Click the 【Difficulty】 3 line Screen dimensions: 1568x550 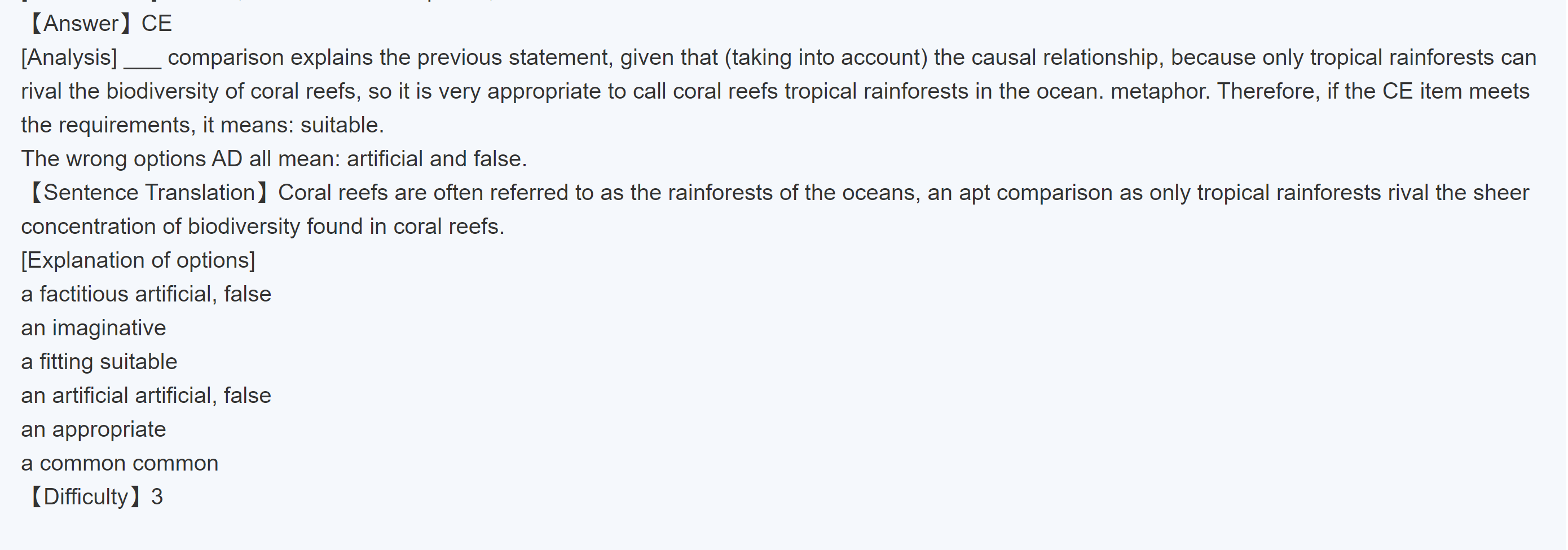point(95,497)
